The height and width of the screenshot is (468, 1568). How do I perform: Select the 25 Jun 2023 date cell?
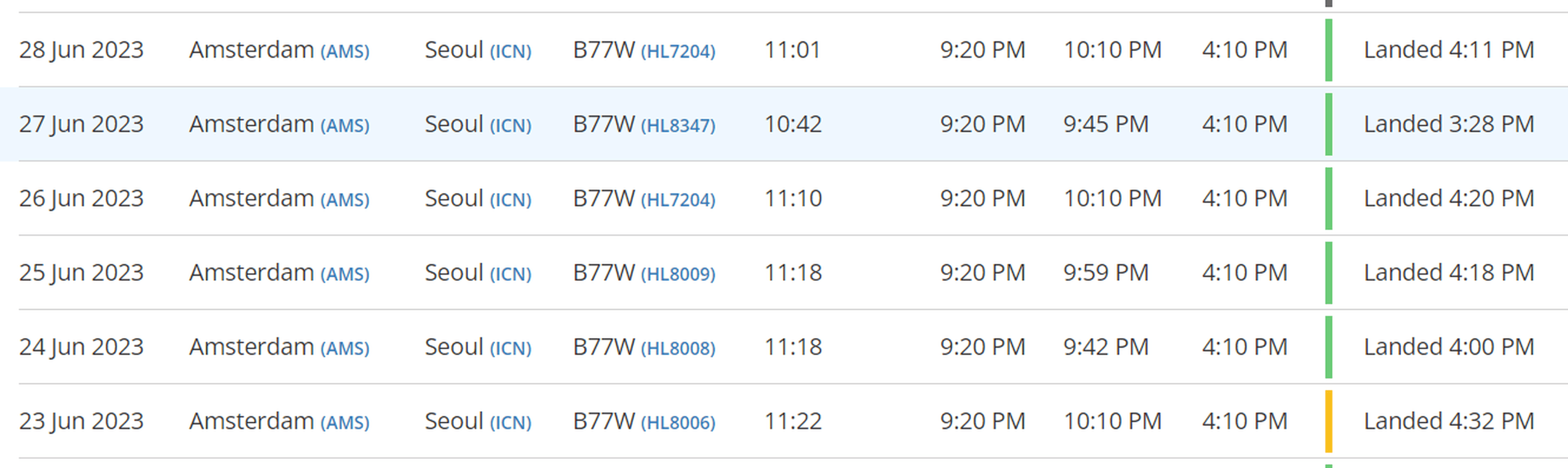[x=81, y=273]
